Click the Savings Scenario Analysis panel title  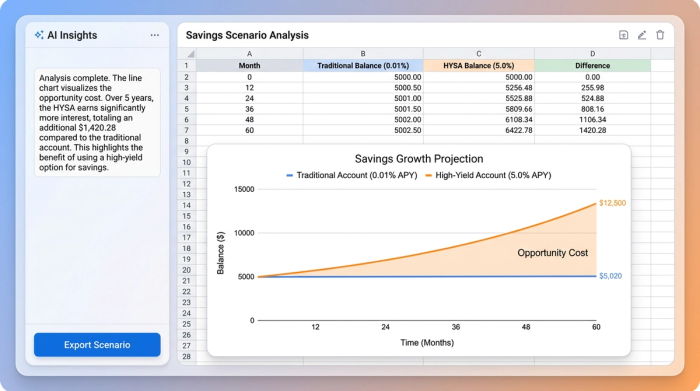[247, 35]
